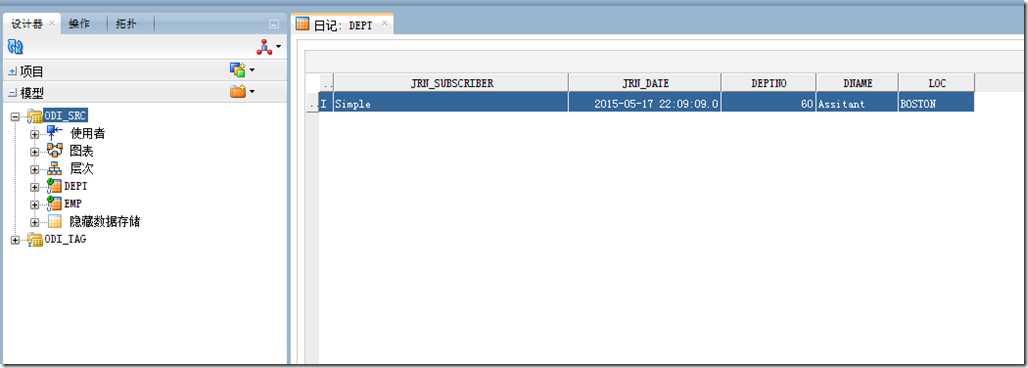
Task: Sort by JRN_SUBSCRIBER column header
Action: click(452, 83)
